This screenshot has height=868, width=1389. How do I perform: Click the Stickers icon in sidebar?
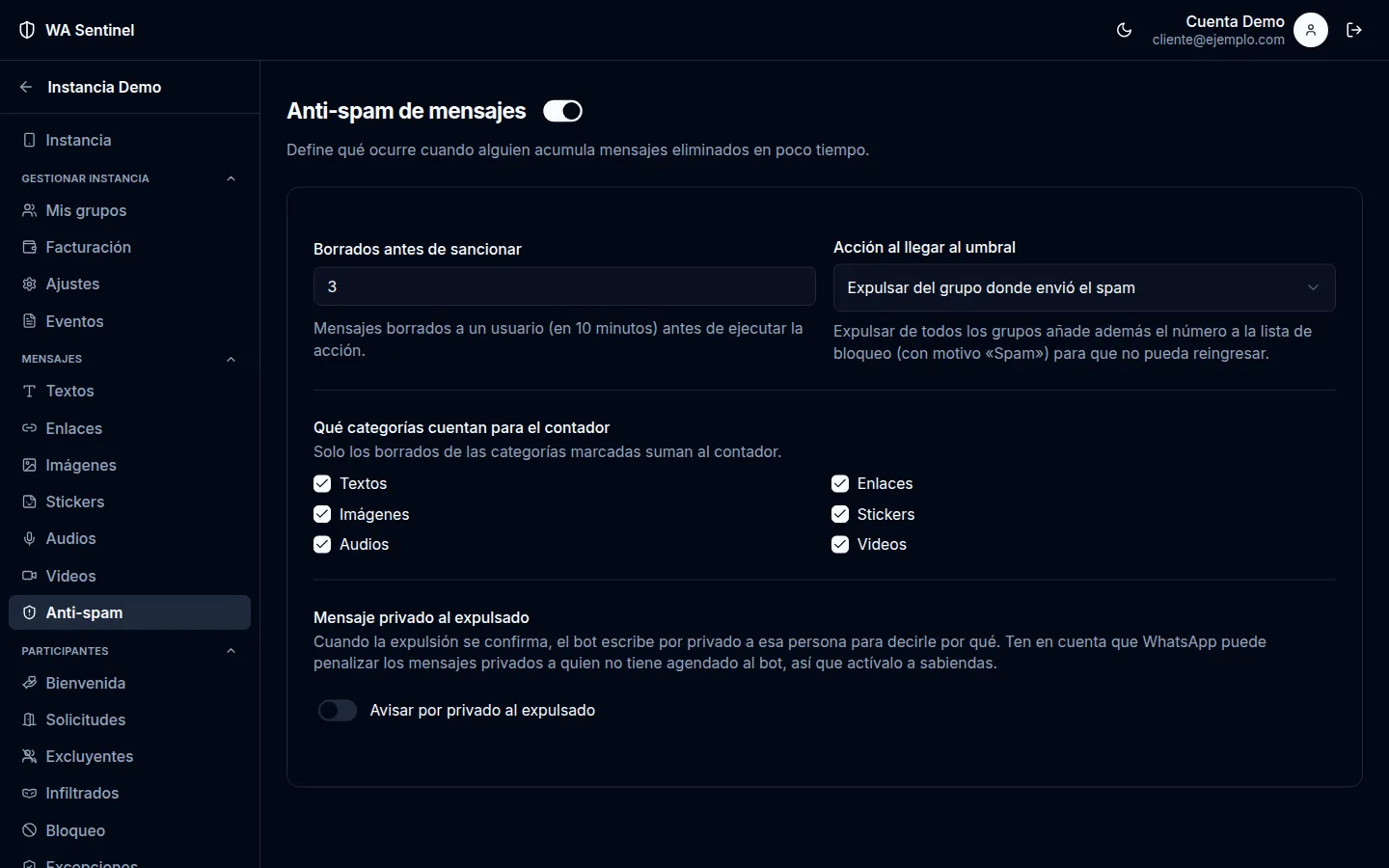(x=29, y=502)
